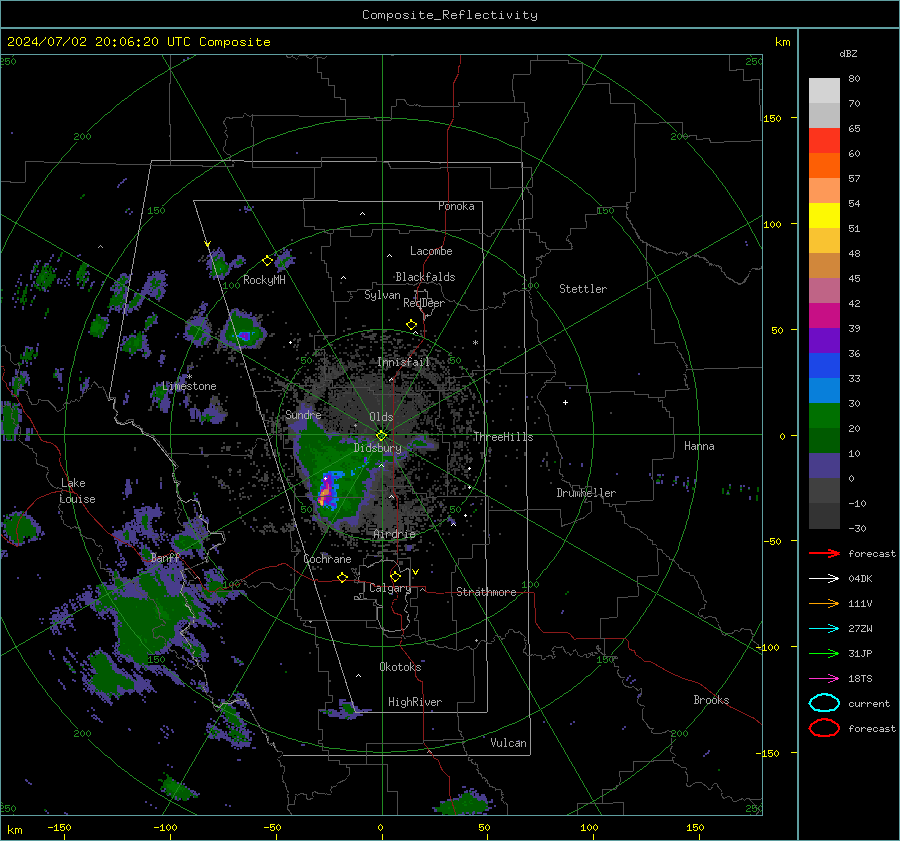Click the Blackfalds town label

425,277
